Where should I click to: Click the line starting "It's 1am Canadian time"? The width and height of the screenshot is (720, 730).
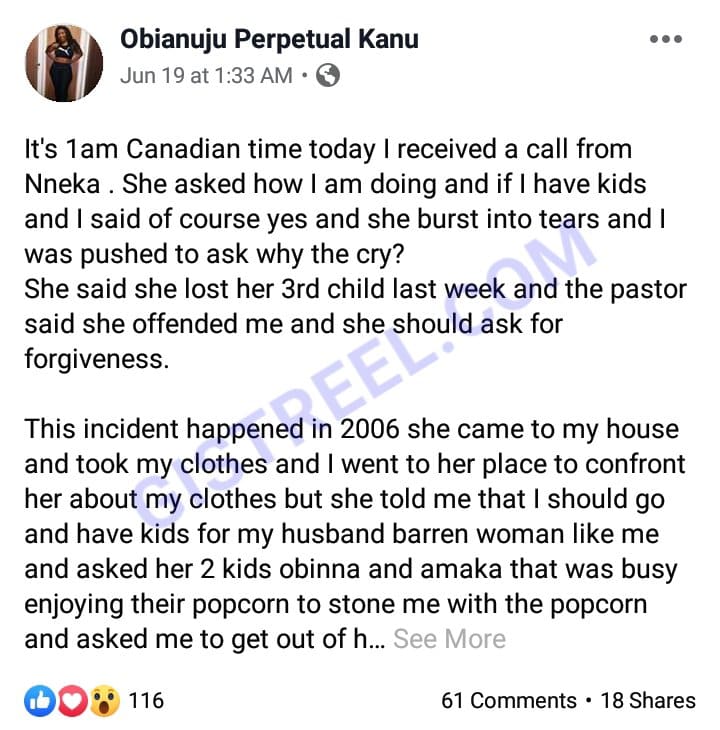(x=328, y=150)
